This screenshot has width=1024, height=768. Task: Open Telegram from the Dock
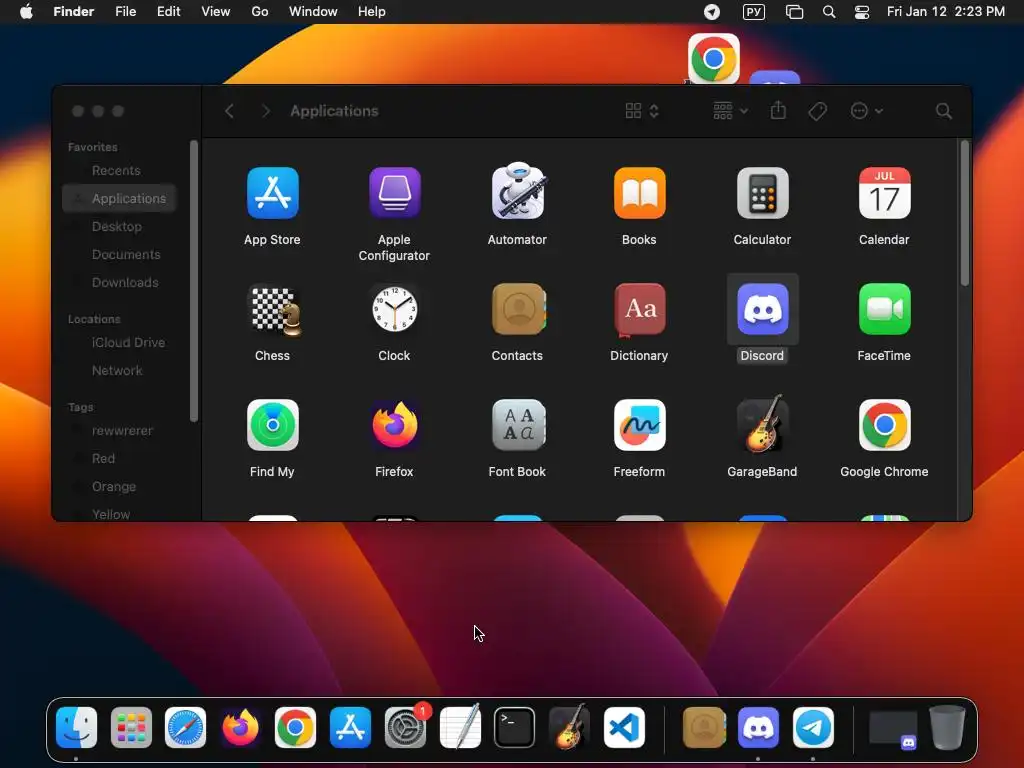[x=813, y=727]
